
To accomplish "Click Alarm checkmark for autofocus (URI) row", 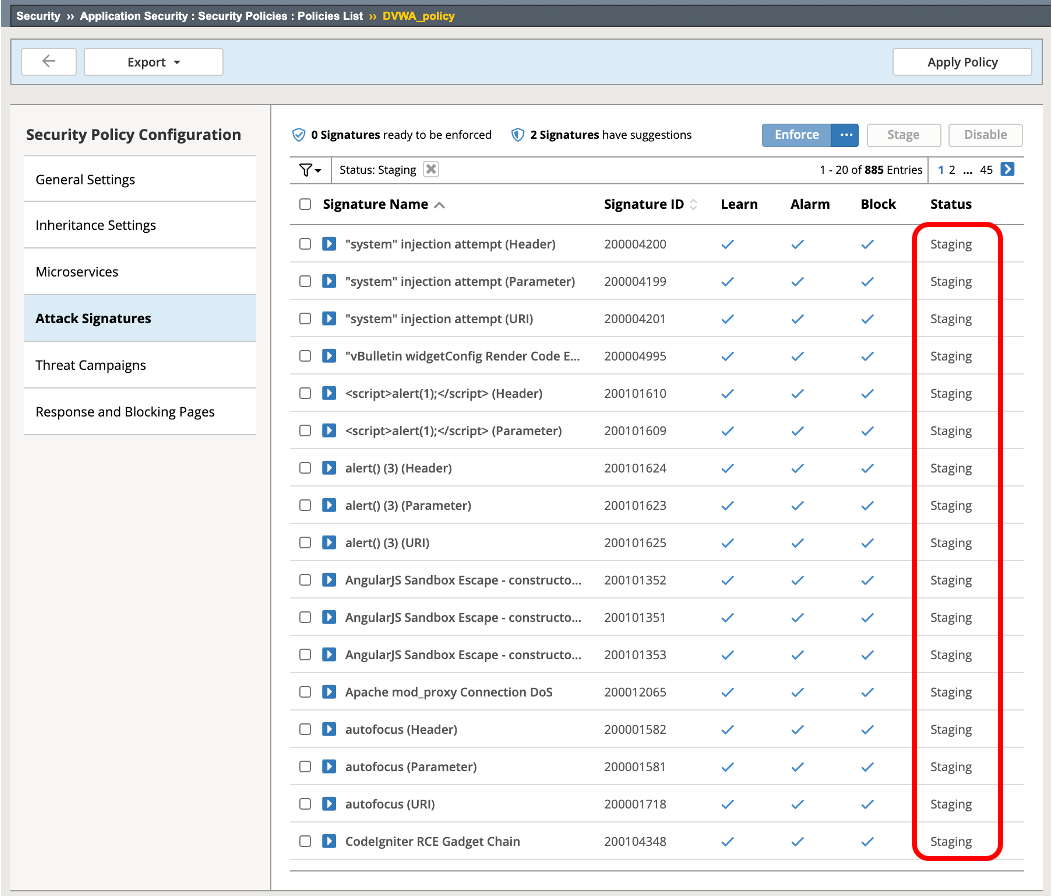I will [797, 804].
